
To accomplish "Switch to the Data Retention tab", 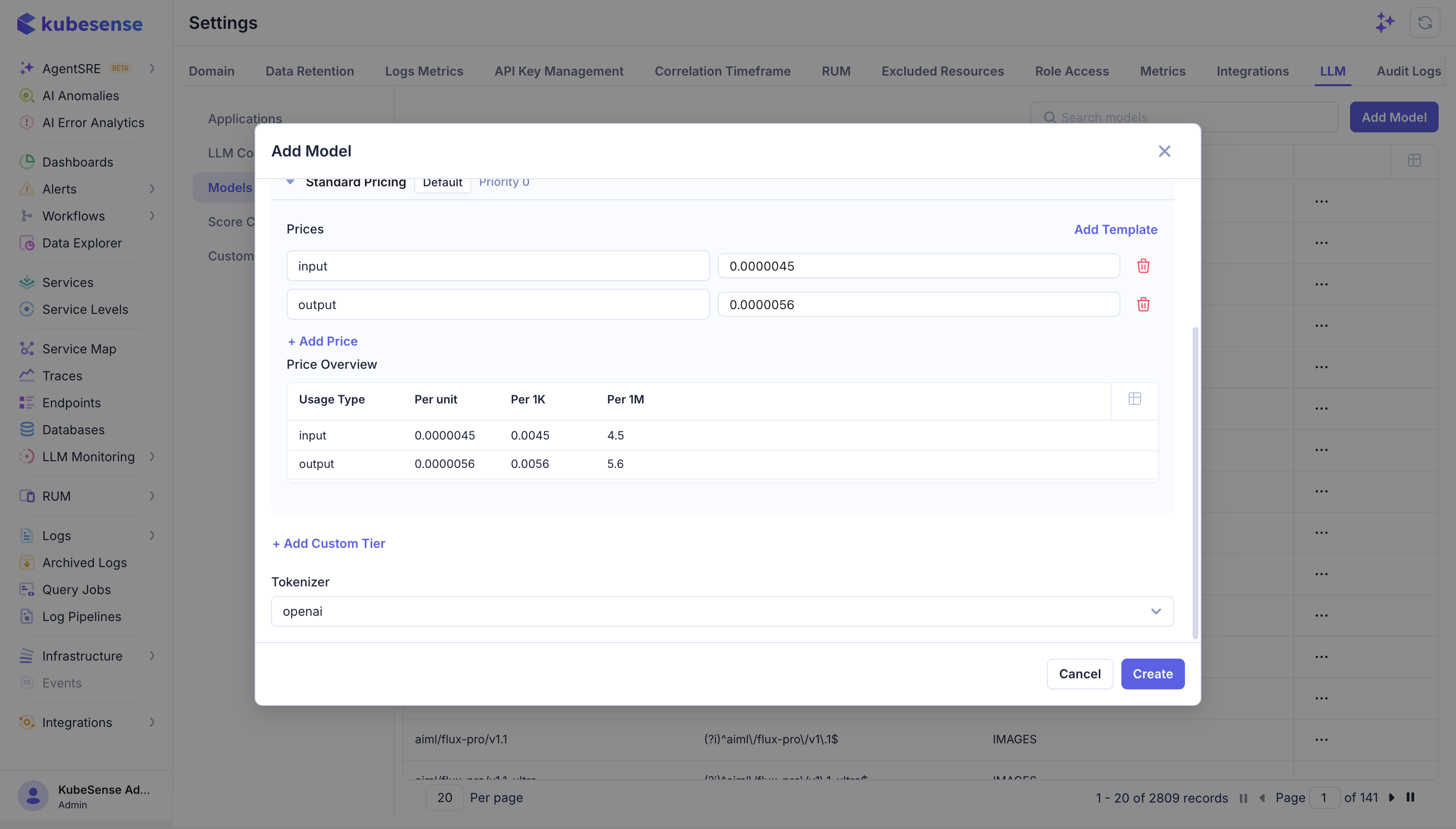I will tap(309, 71).
